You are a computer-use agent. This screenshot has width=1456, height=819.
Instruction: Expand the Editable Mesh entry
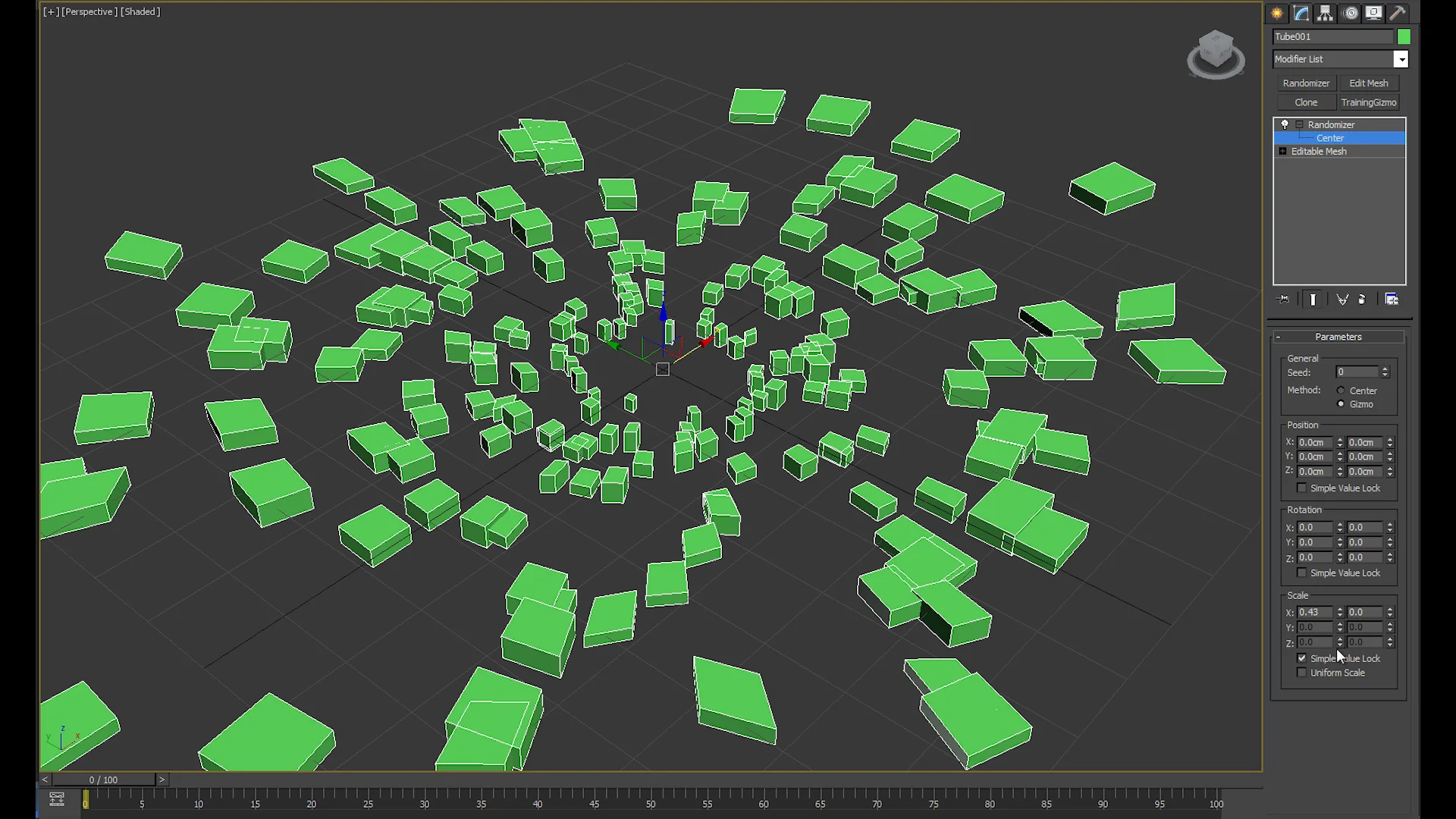click(x=1281, y=151)
